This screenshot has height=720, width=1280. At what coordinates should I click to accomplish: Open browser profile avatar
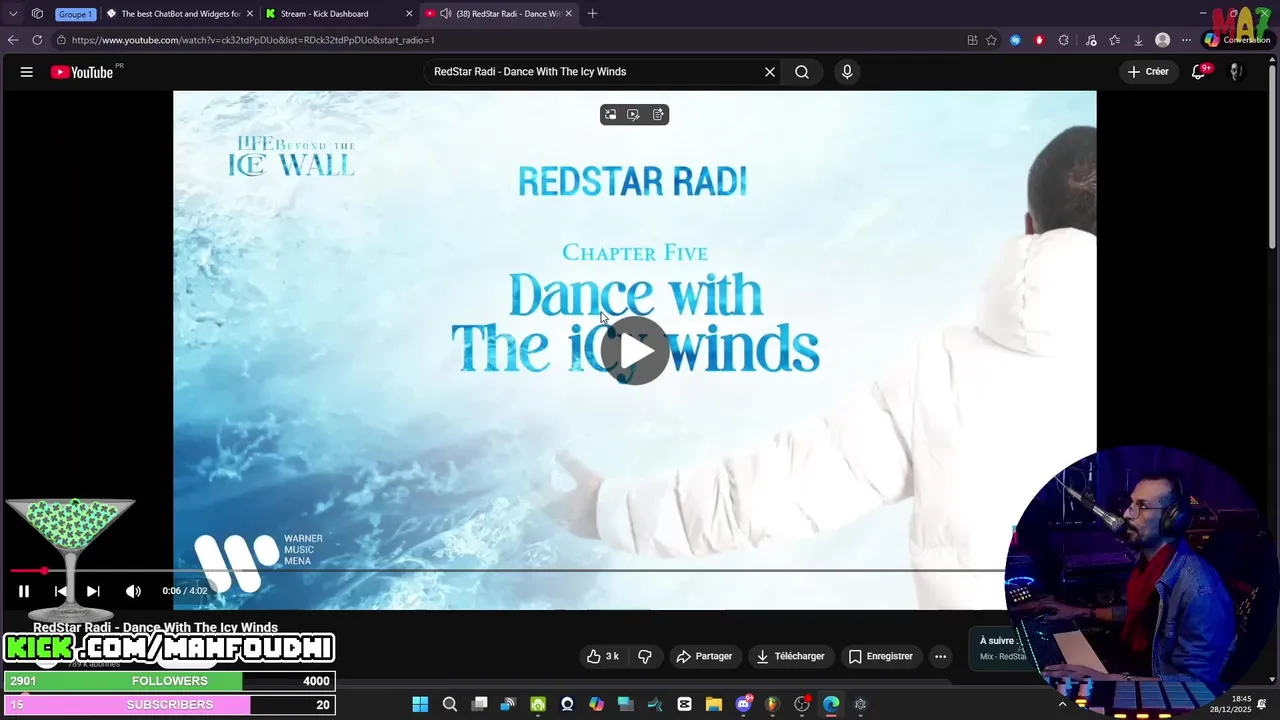(x=1162, y=40)
